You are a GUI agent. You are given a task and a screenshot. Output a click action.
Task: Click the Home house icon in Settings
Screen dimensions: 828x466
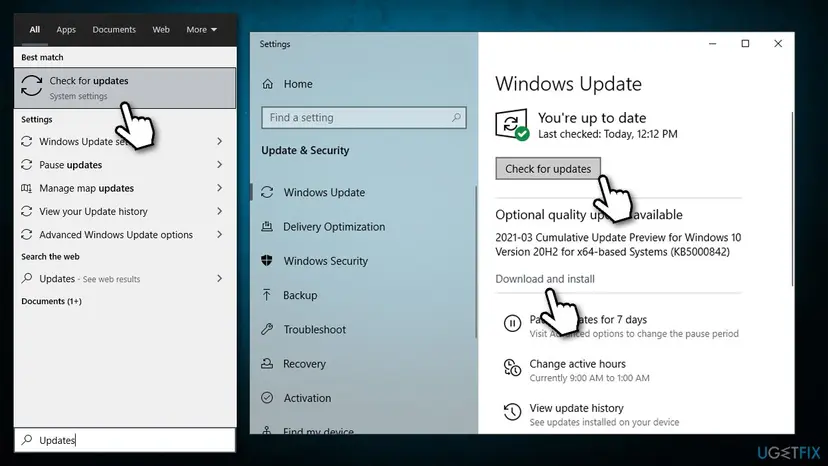pos(268,84)
